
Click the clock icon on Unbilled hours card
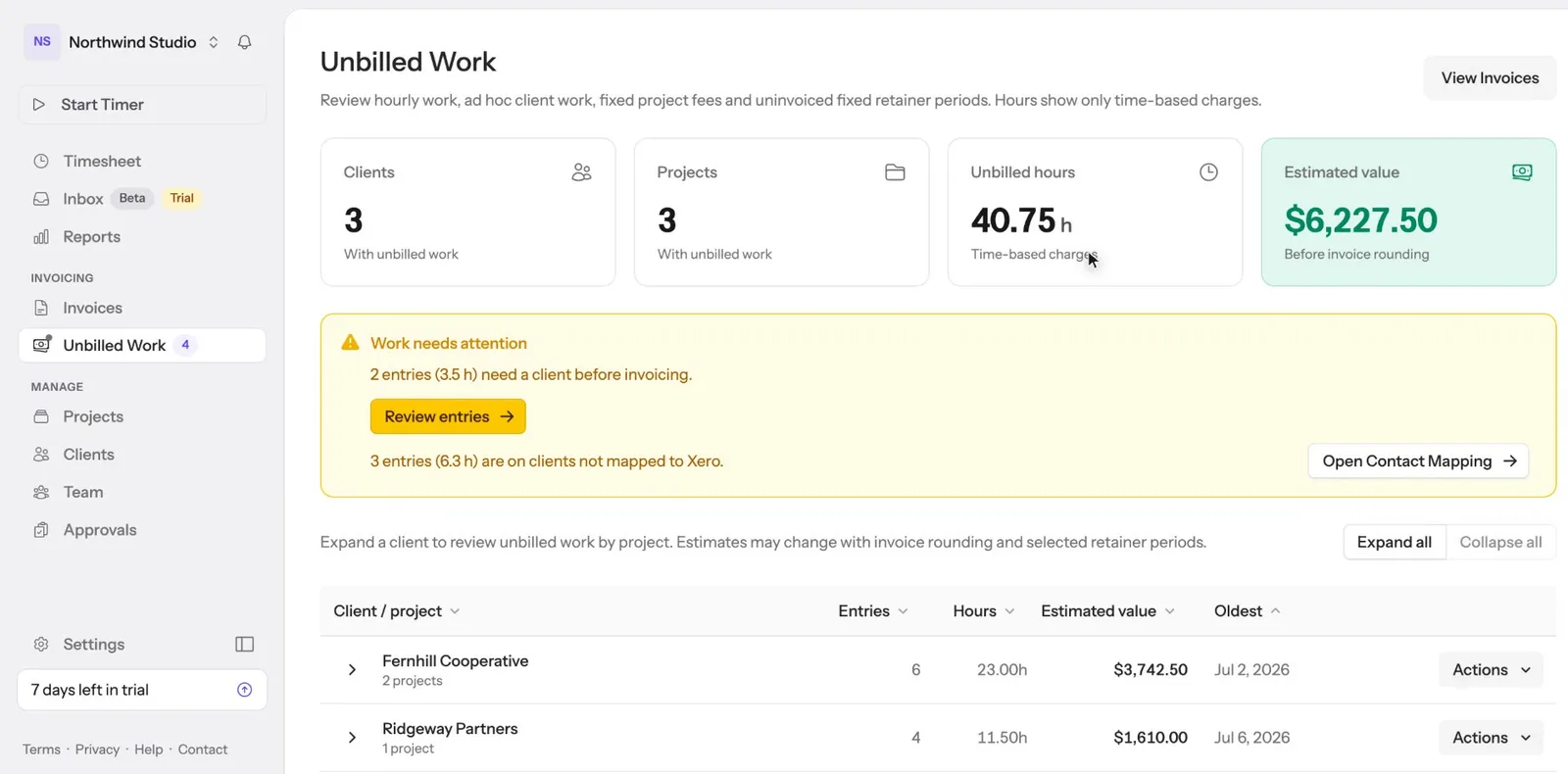[1208, 172]
